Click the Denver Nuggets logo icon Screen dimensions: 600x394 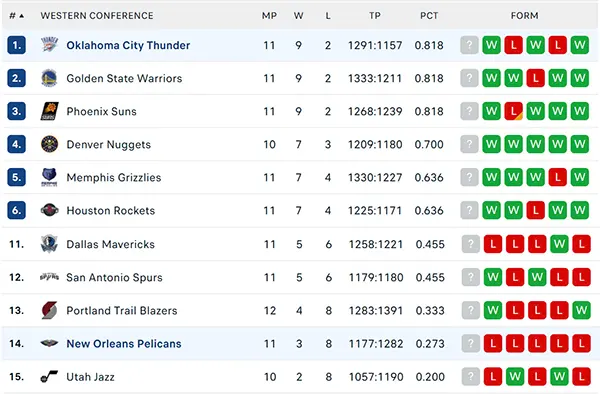[x=49, y=144]
